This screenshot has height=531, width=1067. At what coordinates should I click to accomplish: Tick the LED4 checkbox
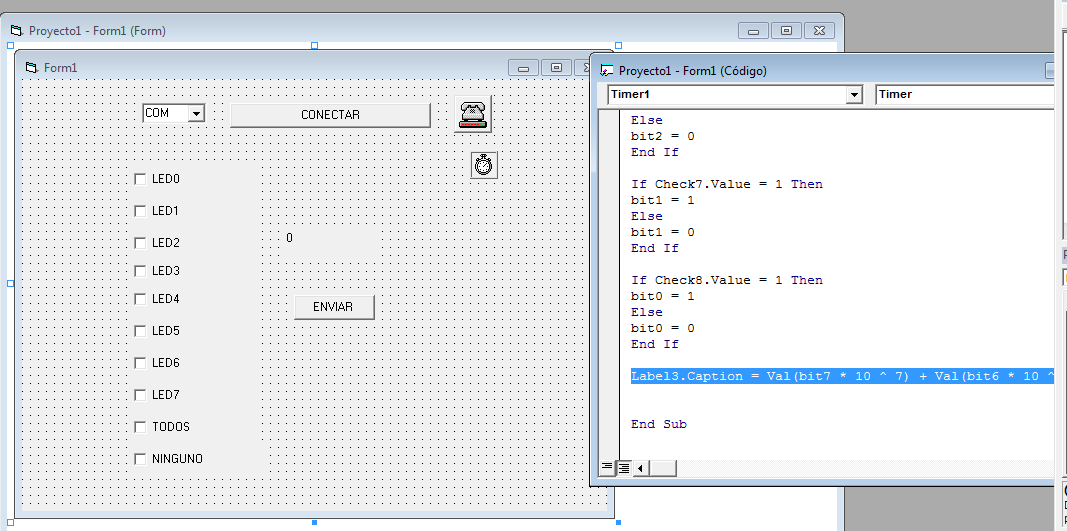pyautogui.click(x=140, y=299)
